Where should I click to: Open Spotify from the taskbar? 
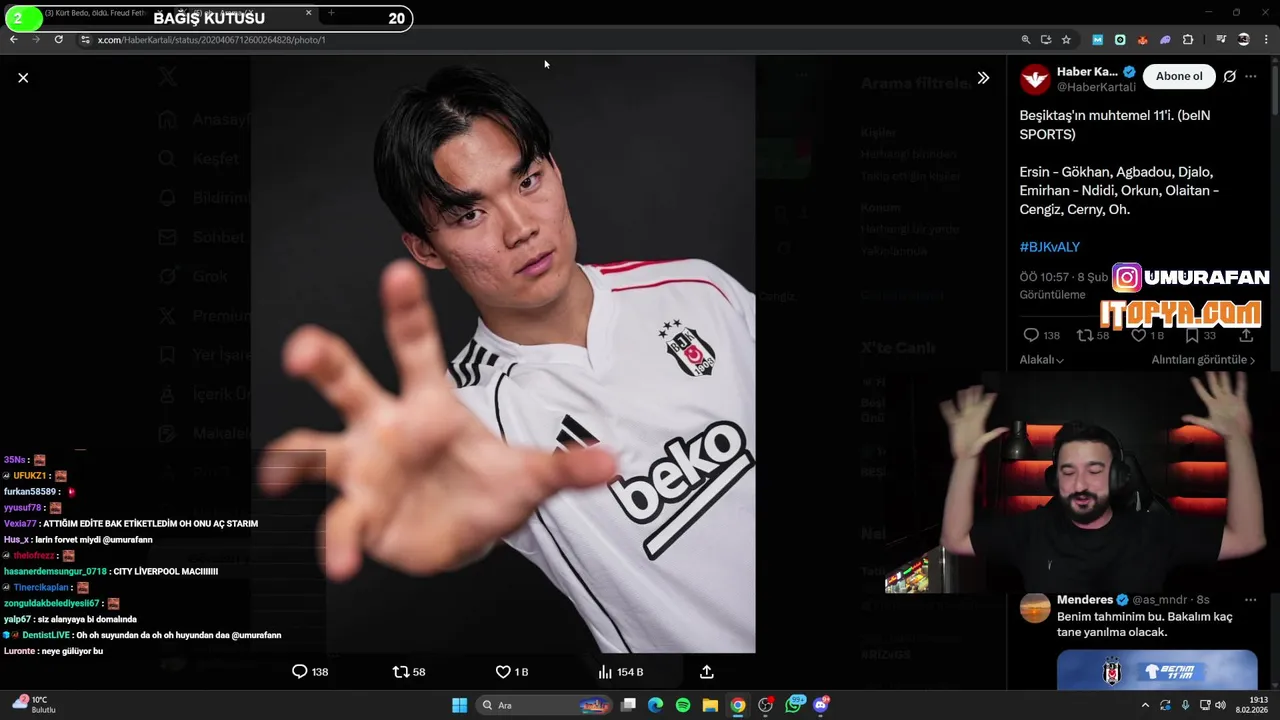[x=683, y=705]
